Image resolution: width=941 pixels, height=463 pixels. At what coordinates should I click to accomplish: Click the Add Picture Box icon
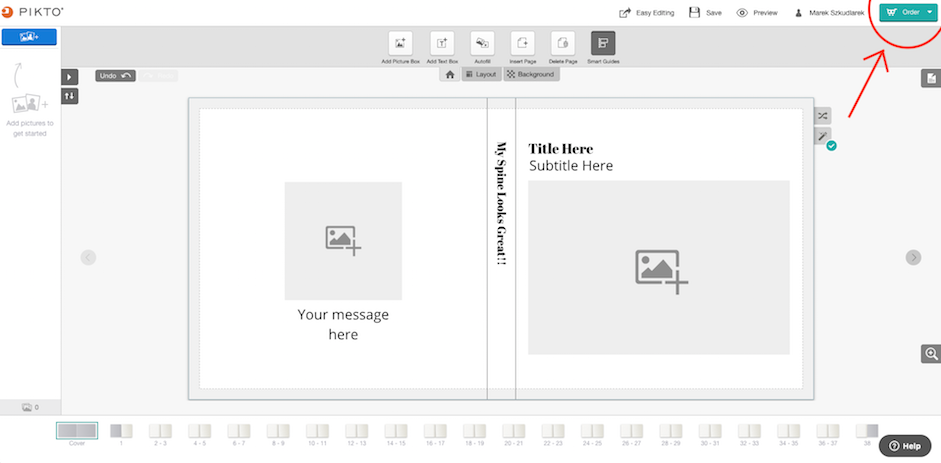[400, 43]
